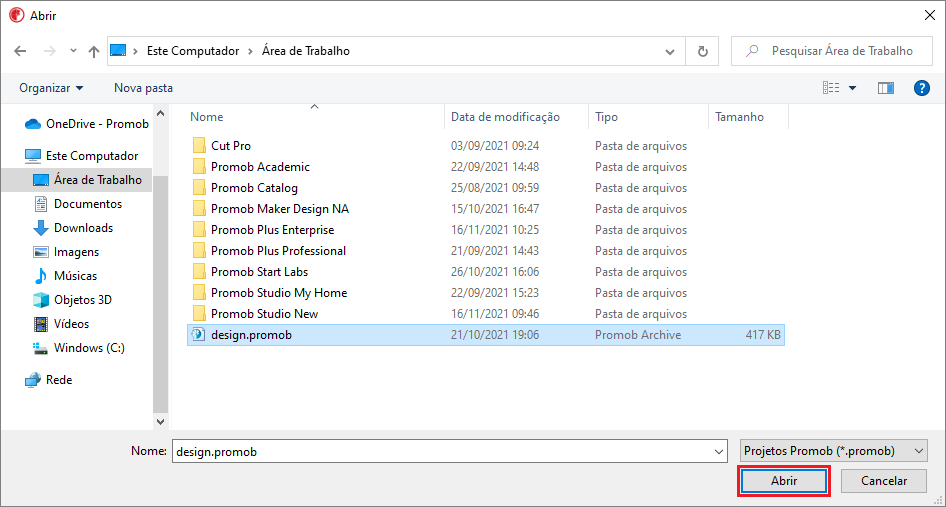Image resolution: width=946 pixels, height=507 pixels.
Task: Click the Promob Archive type cell
Action: (x=638, y=335)
